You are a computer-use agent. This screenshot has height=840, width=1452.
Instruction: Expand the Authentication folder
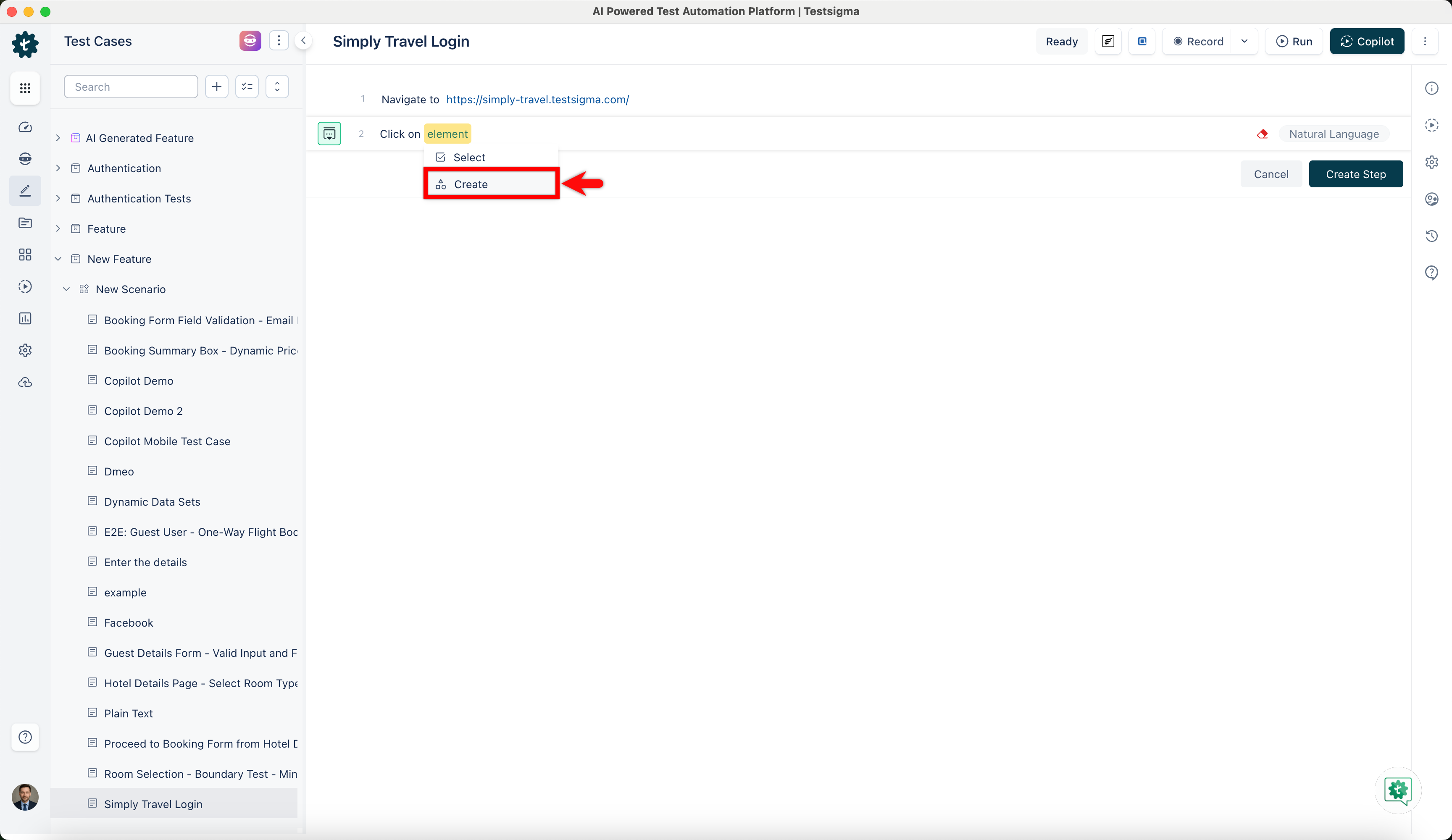click(x=58, y=168)
